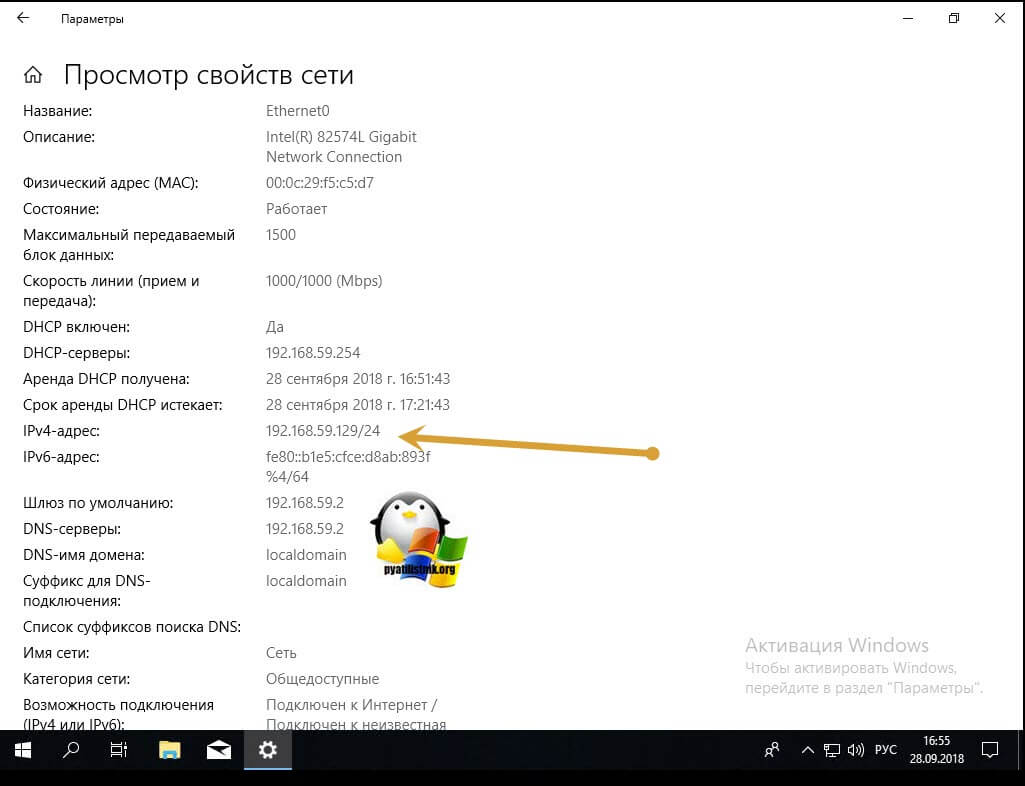Launch File Explorer from taskbar

point(169,750)
